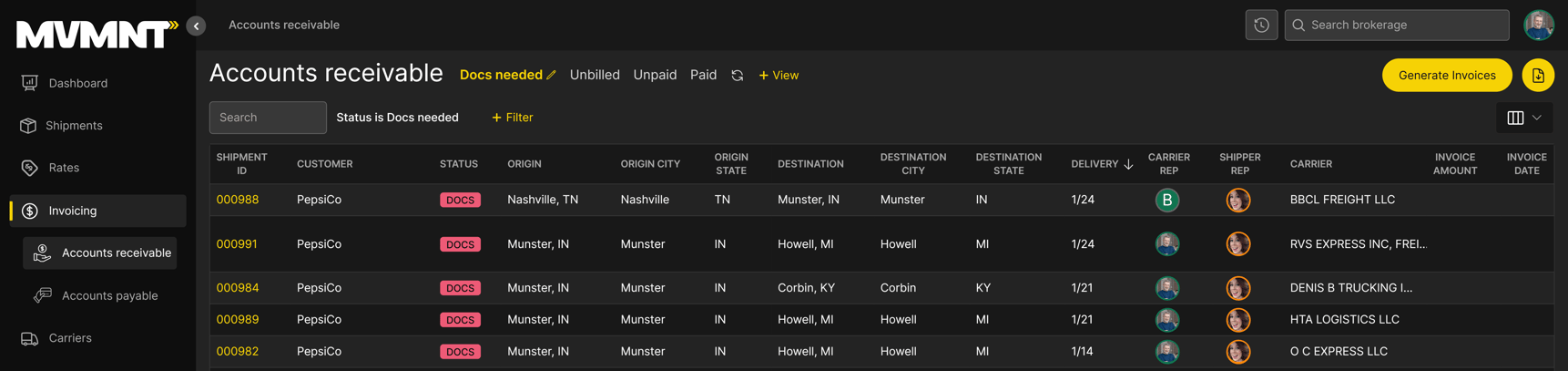Image resolution: width=1568 pixels, height=371 pixels.
Task: Click RVS EXPRESS INC carrier cell
Action: coord(1358,244)
